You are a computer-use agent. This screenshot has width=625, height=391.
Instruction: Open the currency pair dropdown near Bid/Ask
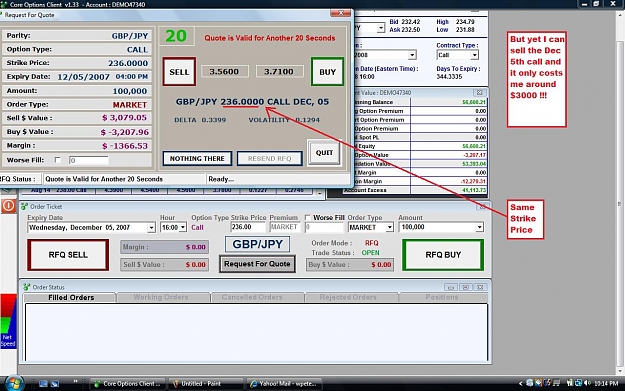click(x=381, y=28)
